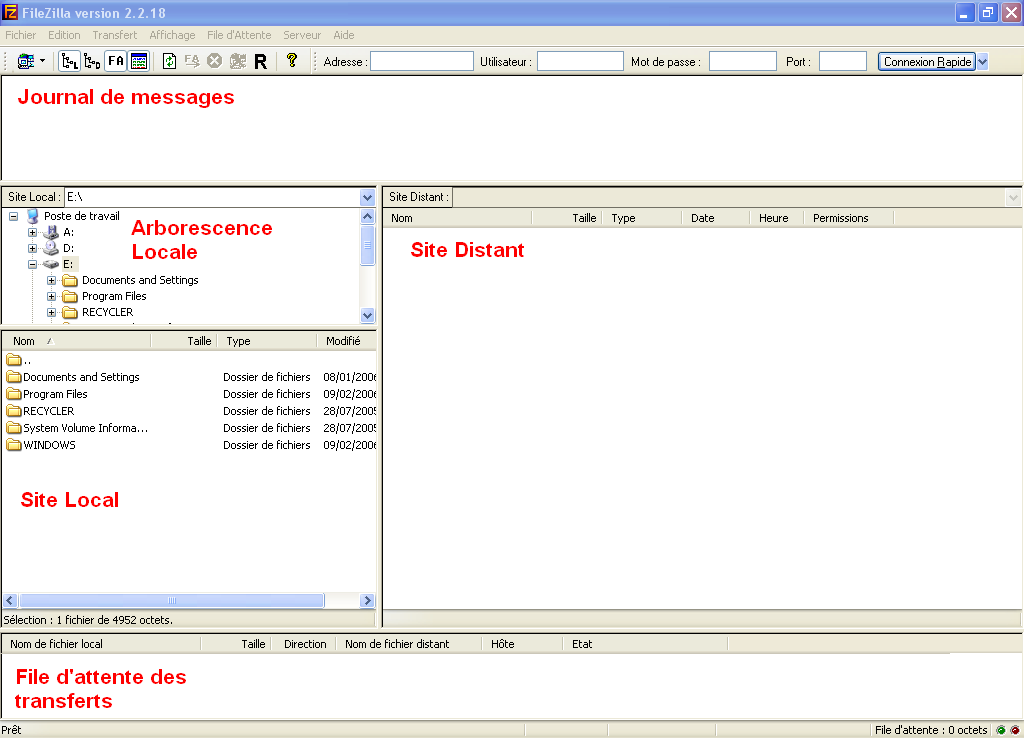Process the transfer queue icon
The image size is (1024, 738).
(192, 60)
